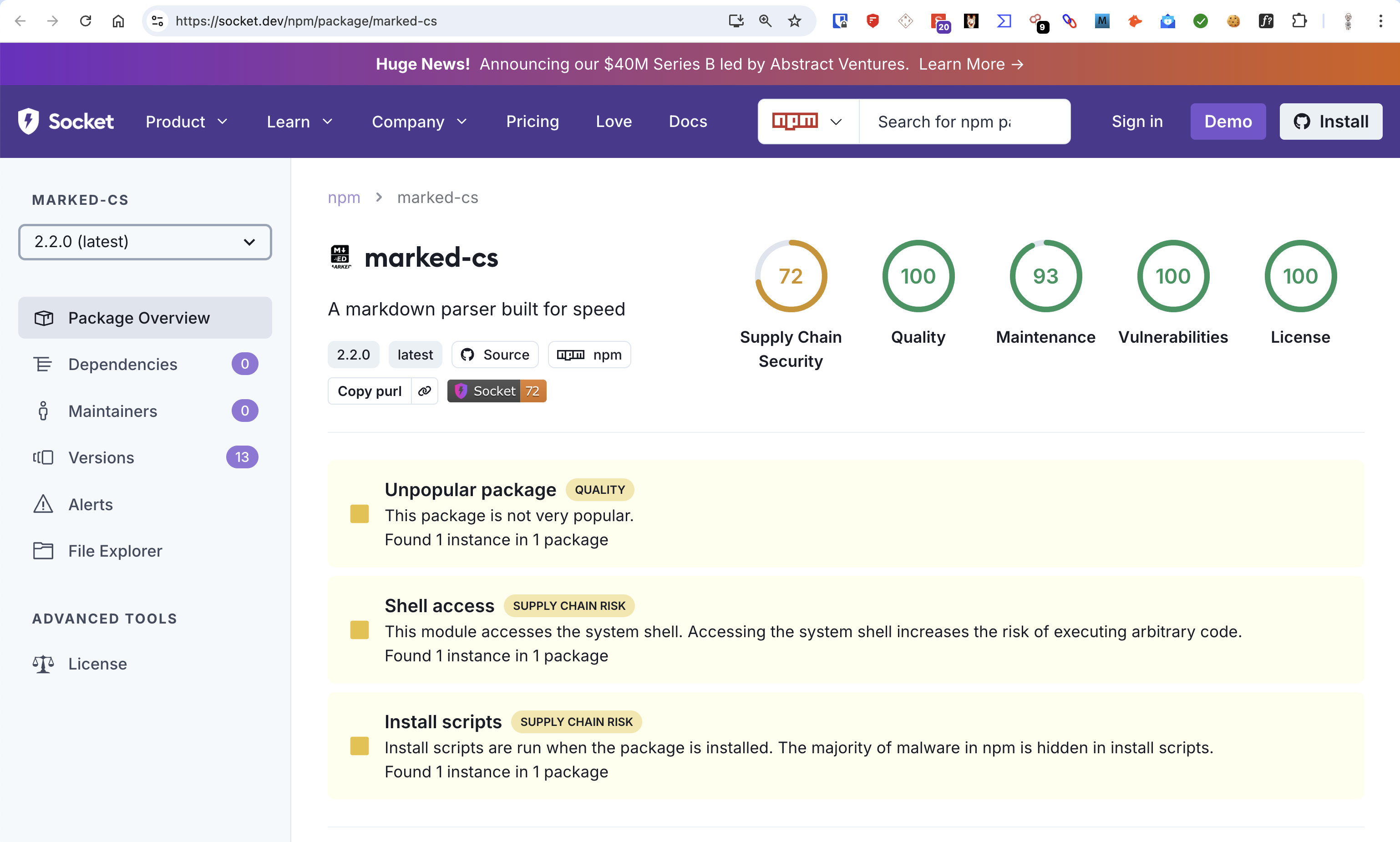Open the Unpopular package alert card
The width and height of the screenshot is (1400, 842).
(845, 514)
